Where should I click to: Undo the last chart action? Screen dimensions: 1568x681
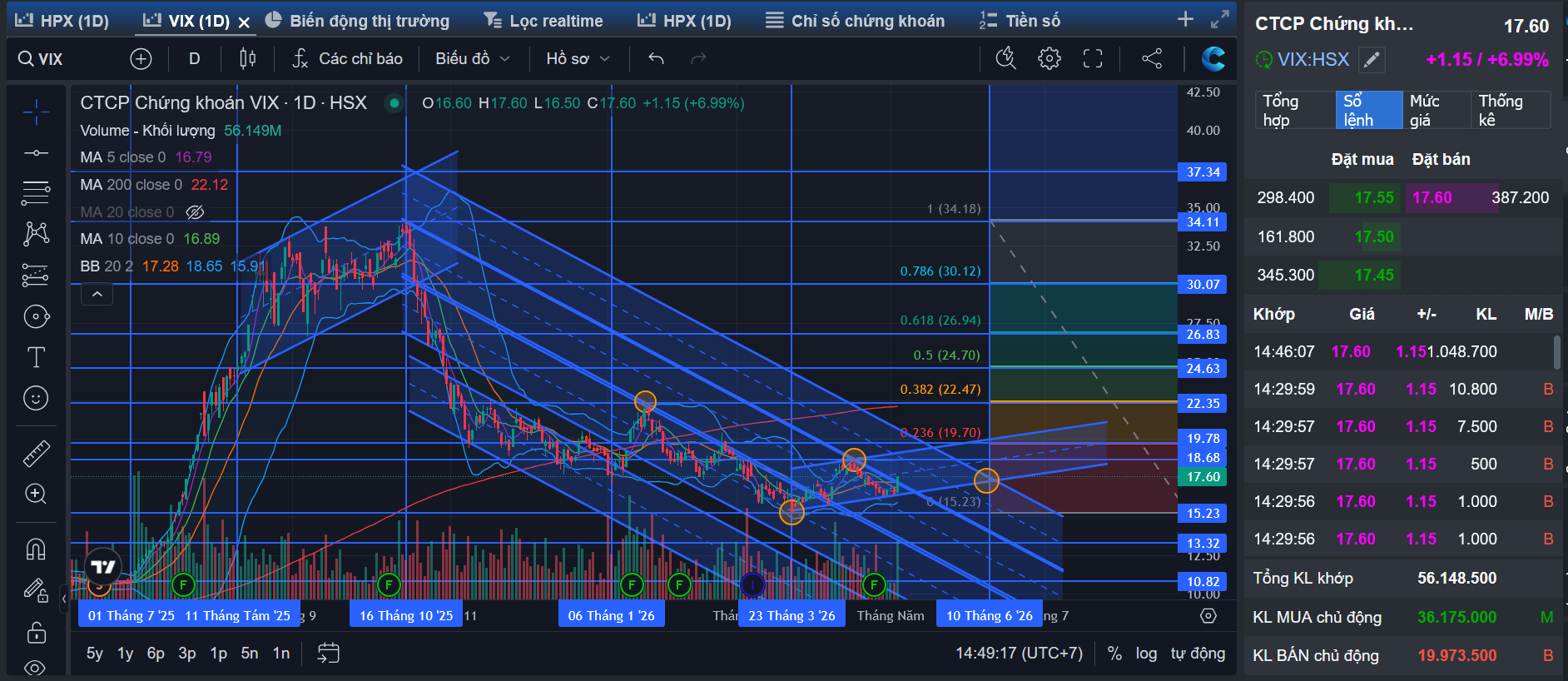656,58
